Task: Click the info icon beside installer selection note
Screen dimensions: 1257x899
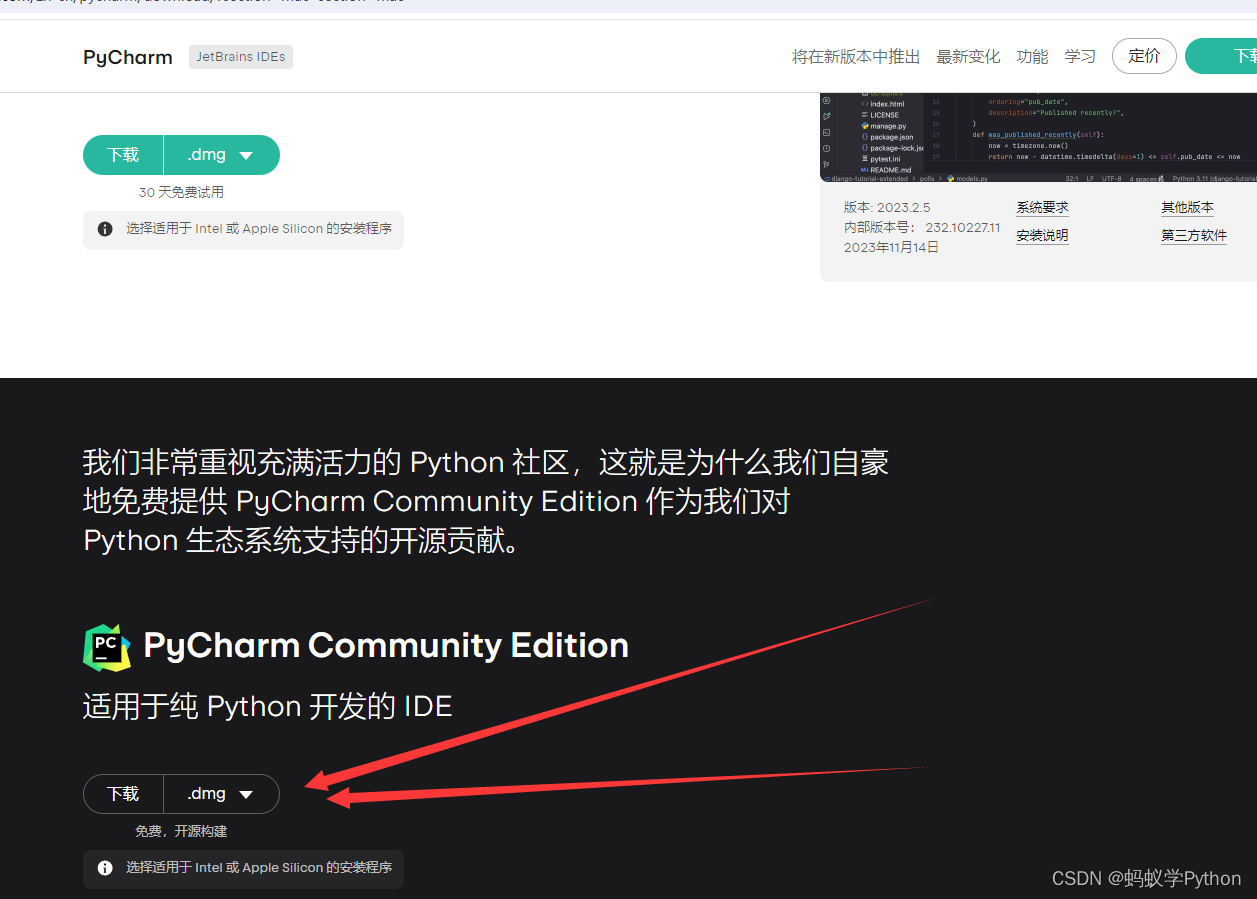Action: click(x=105, y=229)
